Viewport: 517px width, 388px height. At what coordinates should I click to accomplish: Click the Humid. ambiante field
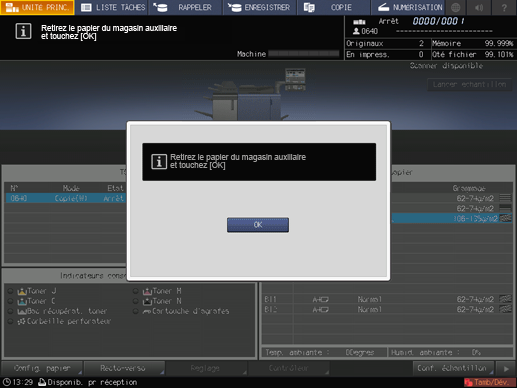click(450, 352)
